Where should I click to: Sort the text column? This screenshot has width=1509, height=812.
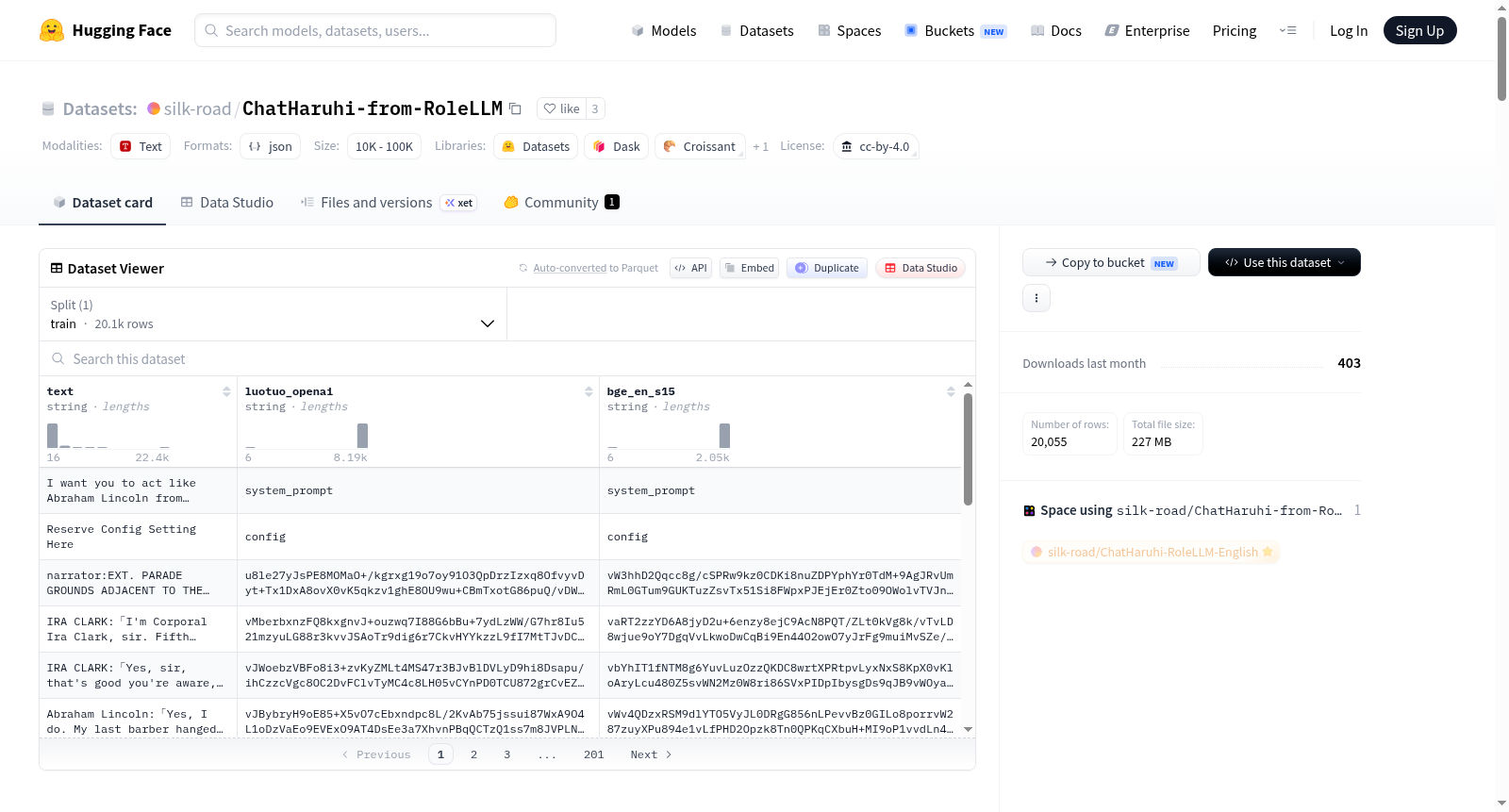tap(226, 391)
